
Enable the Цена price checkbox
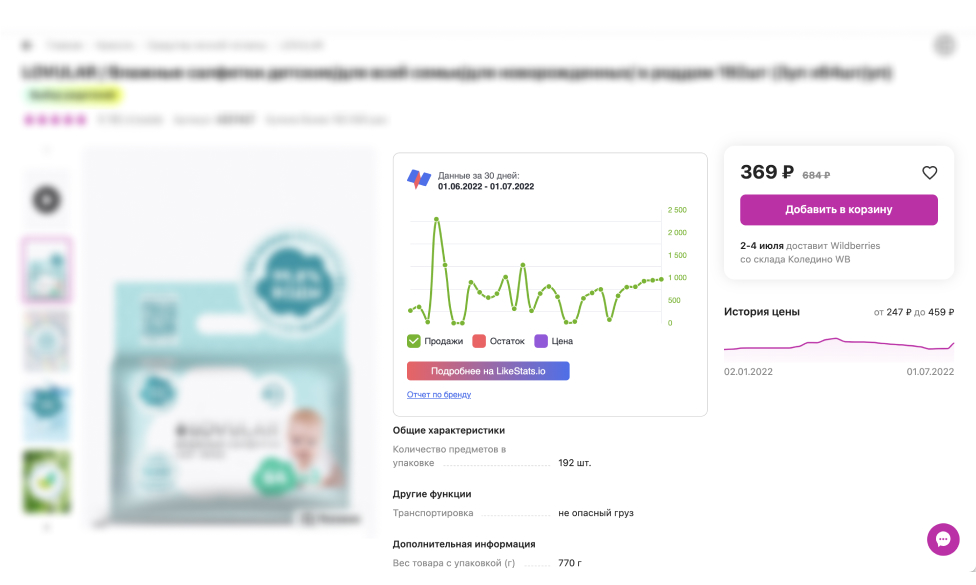pyautogui.click(x=541, y=341)
